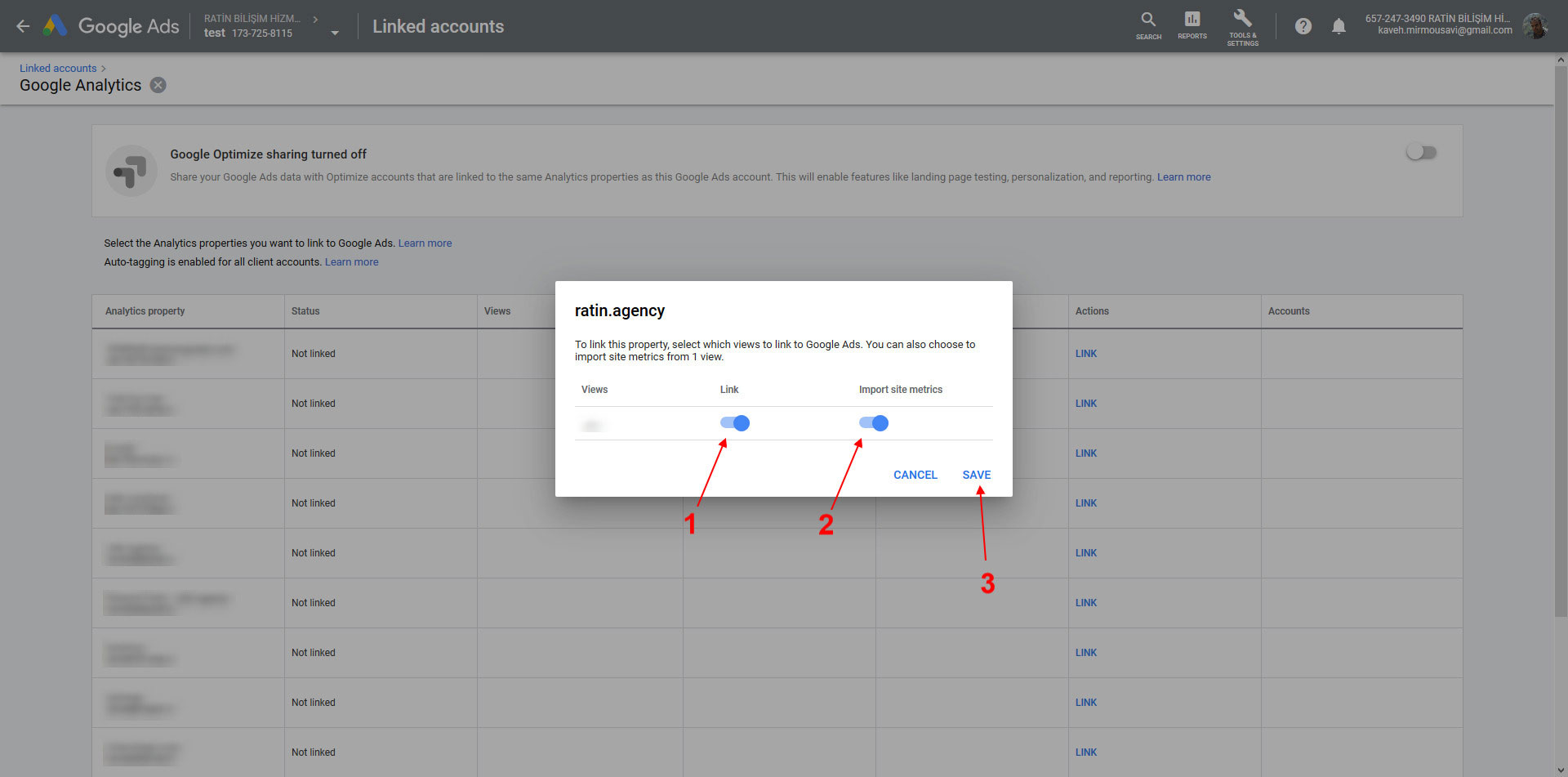Open Learn more about linking Analytics properties
The width and height of the screenshot is (1568, 777).
425,243
